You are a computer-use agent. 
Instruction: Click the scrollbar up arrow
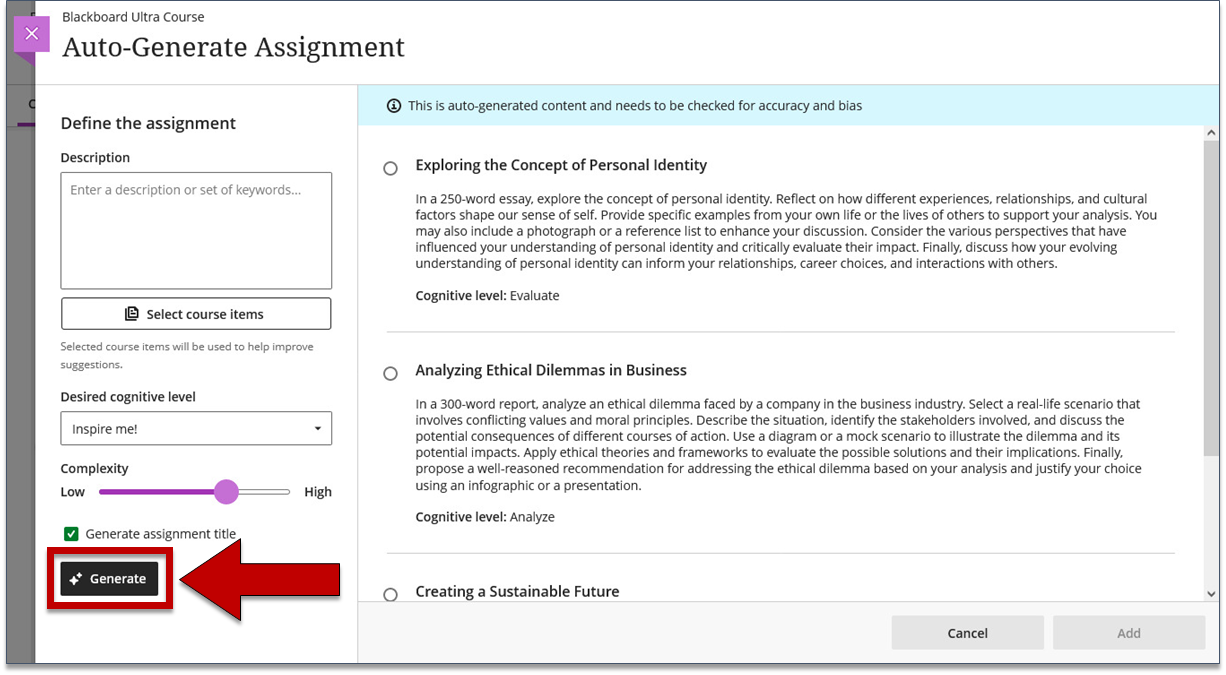[x=1212, y=133]
